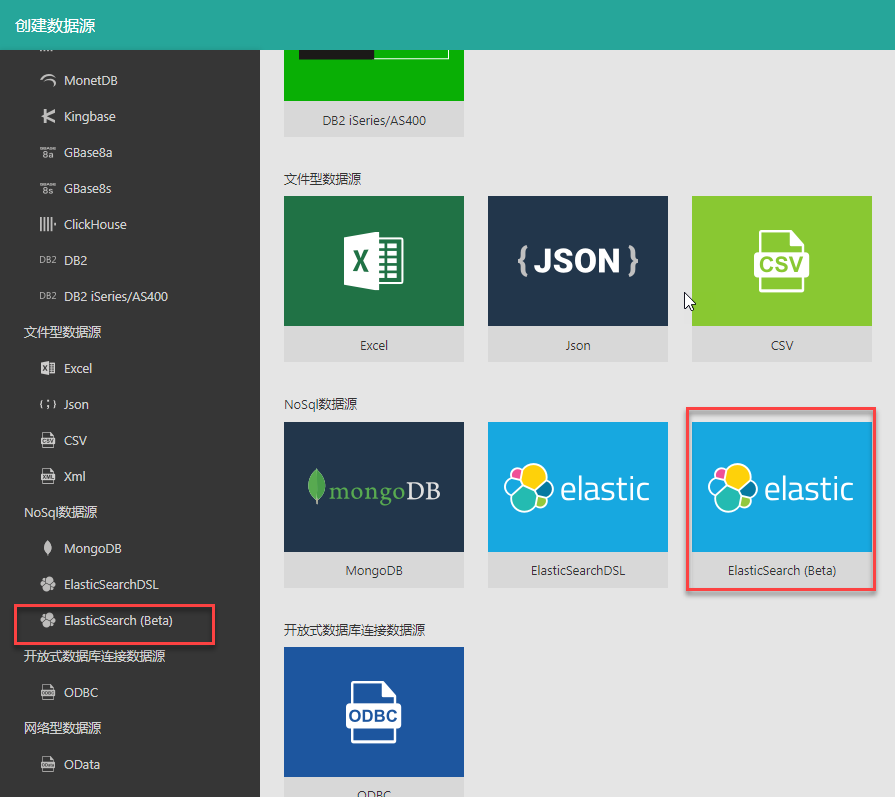Screen dimensions: 895x797
Task: Pick the GBase8a icon in the sidebar
Action: pos(48,152)
